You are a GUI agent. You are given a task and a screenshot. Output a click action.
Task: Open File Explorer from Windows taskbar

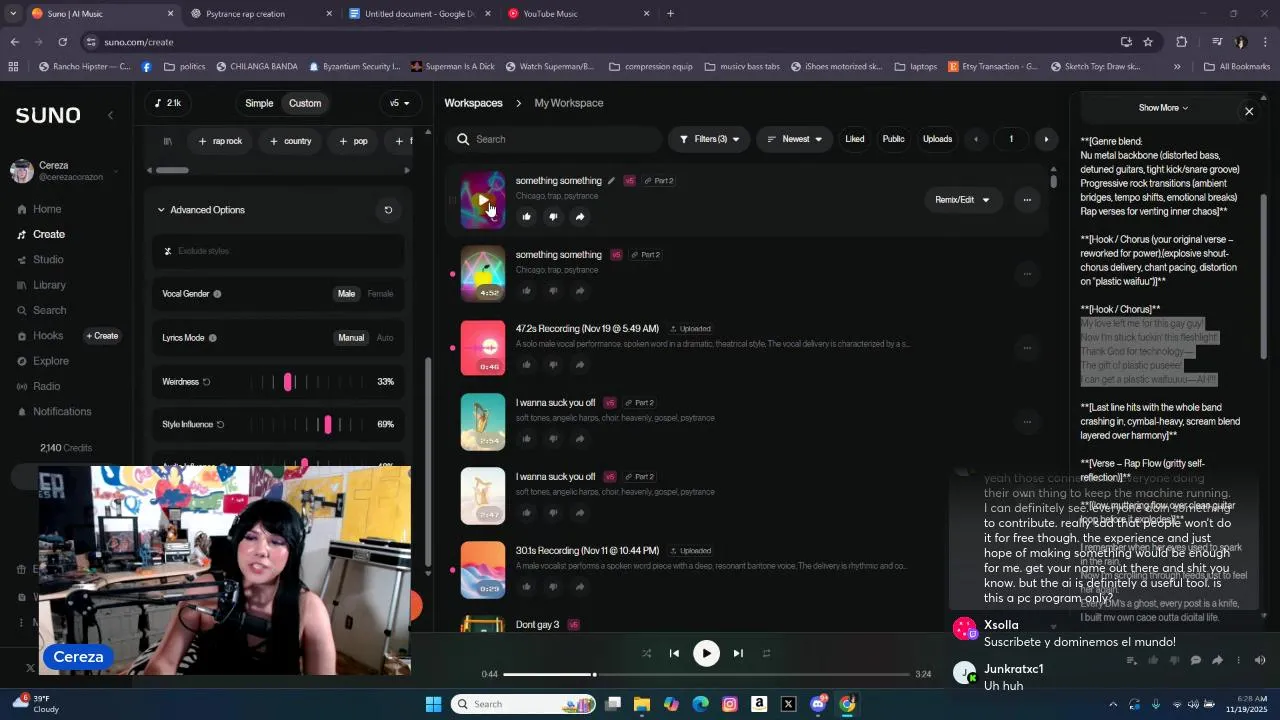642,704
